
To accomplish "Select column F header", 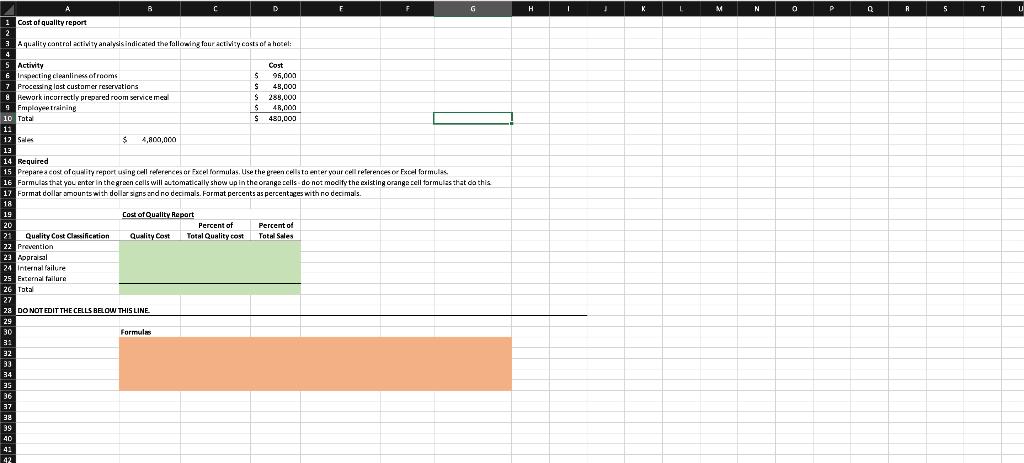I will [408, 8].
